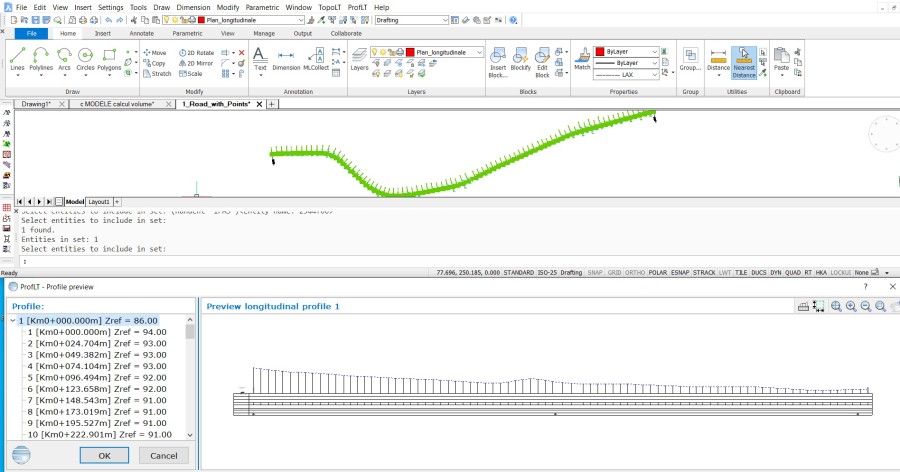900x472 pixels.
Task: Toggle GRID display in status bar
Action: [x=614, y=273]
